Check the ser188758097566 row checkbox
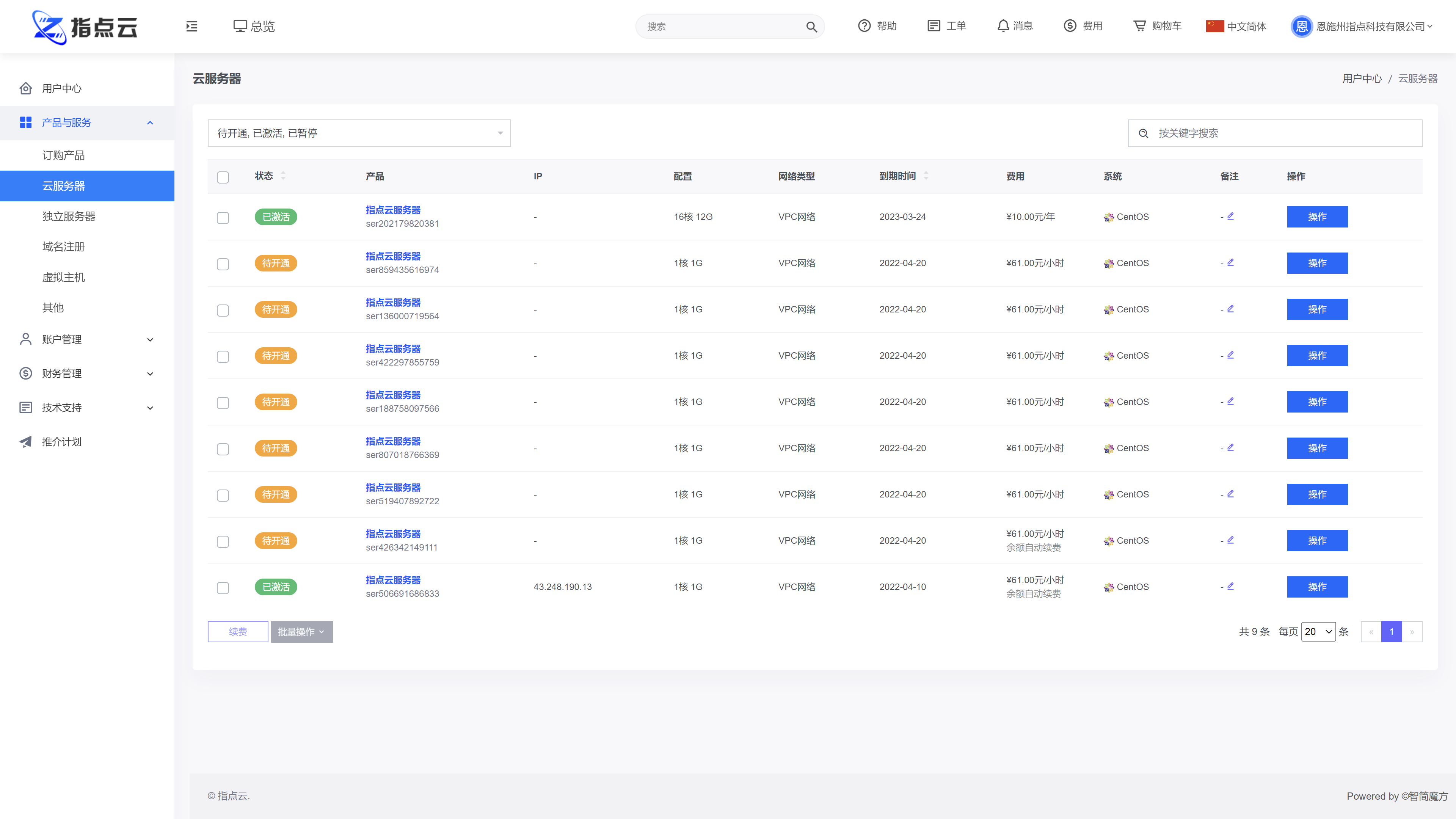This screenshot has width=1456, height=819. coord(223,403)
